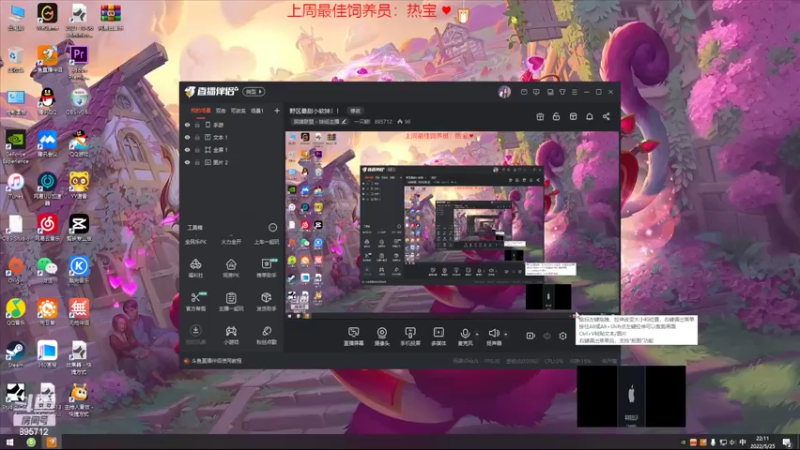Open the mail icon in title bar
Viewport: 800px width, 450px height.
(x=524, y=92)
